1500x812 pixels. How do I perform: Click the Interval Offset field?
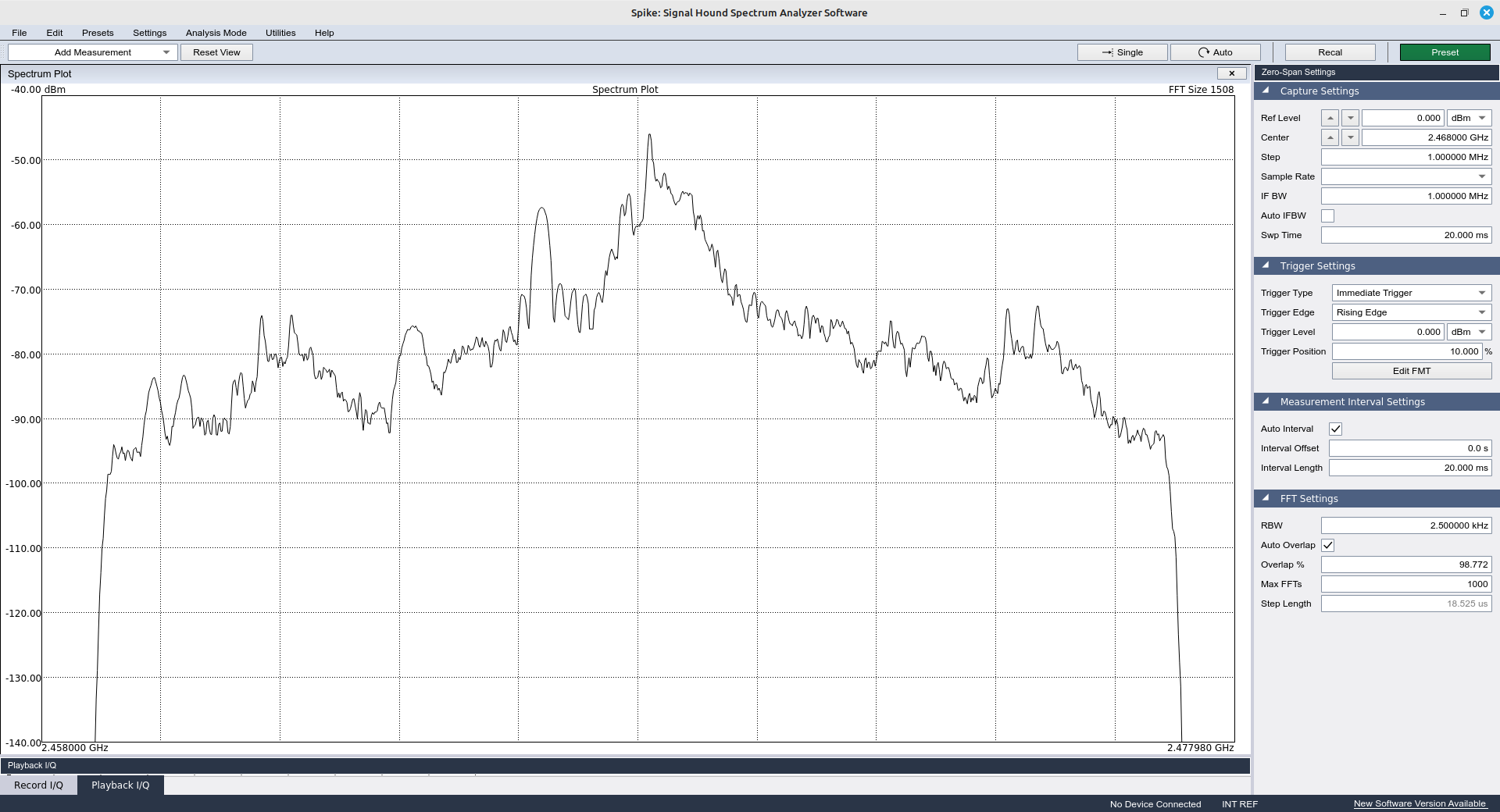[x=1410, y=448]
